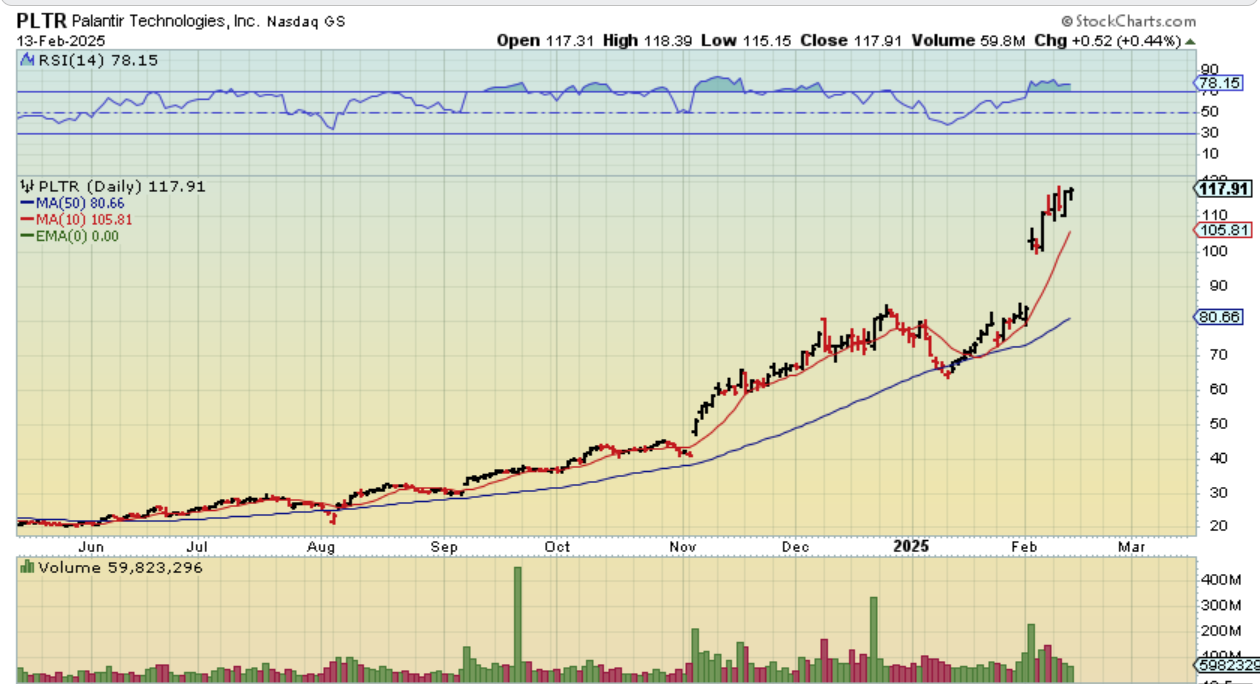Click the EMA(0) 0.00 legend entry
The width and height of the screenshot is (1260, 684).
pos(77,236)
